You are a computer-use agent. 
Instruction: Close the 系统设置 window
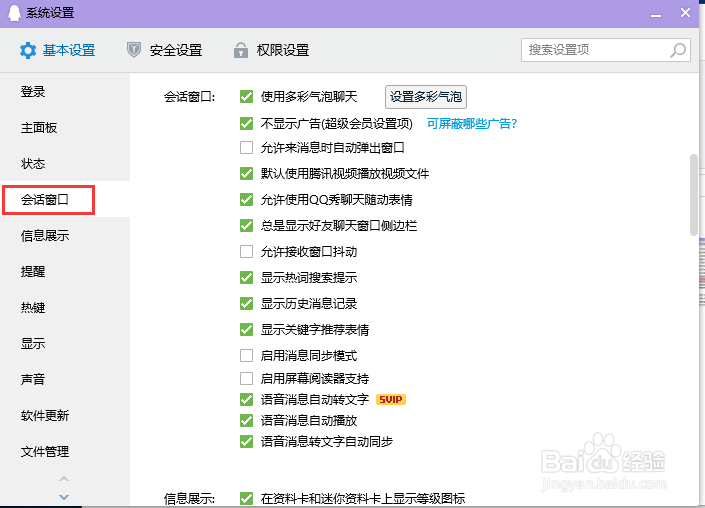coord(685,13)
